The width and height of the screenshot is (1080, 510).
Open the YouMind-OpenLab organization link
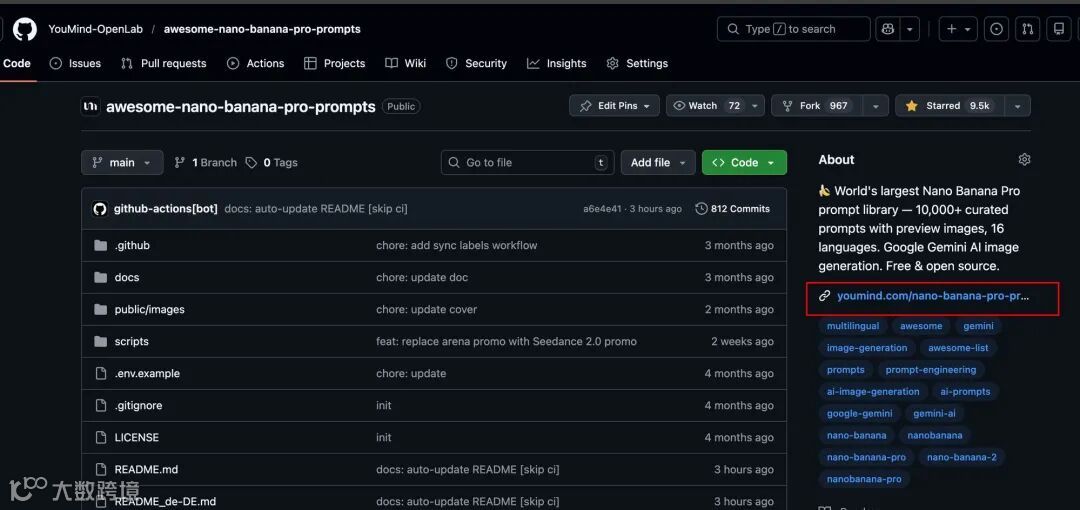click(94, 29)
